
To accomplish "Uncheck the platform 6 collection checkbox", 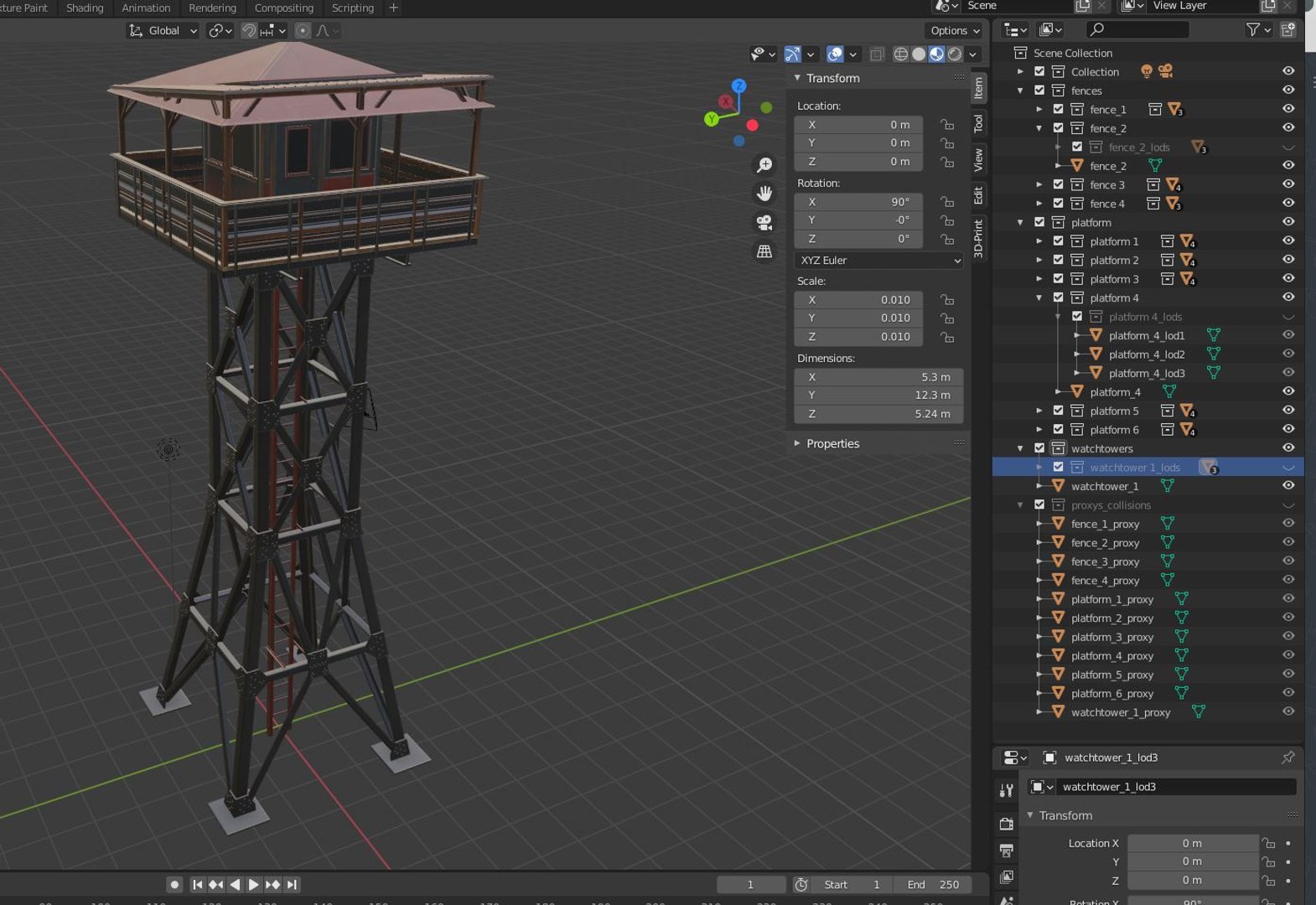I will [x=1058, y=429].
